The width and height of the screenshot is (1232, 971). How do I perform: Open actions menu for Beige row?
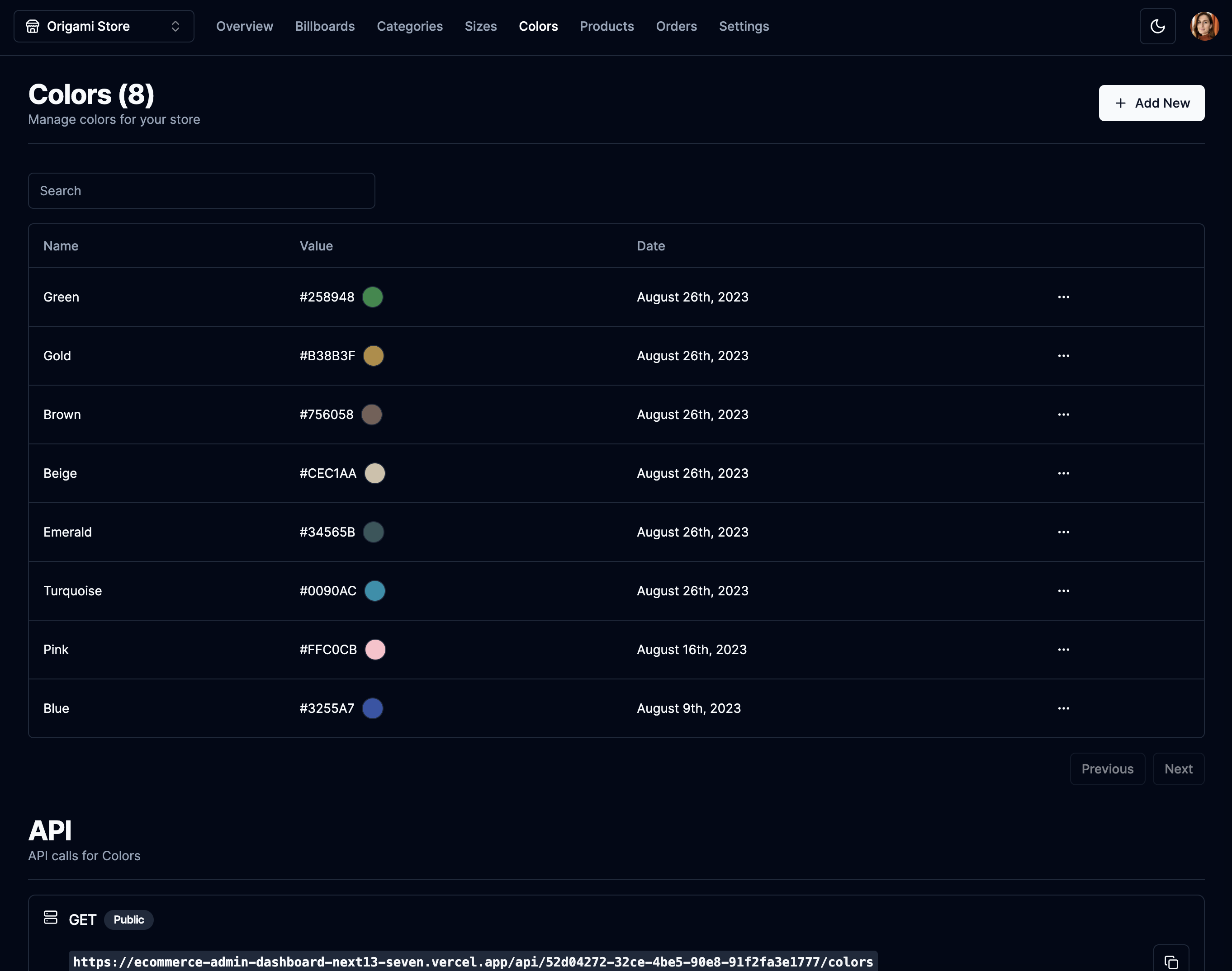click(1063, 474)
